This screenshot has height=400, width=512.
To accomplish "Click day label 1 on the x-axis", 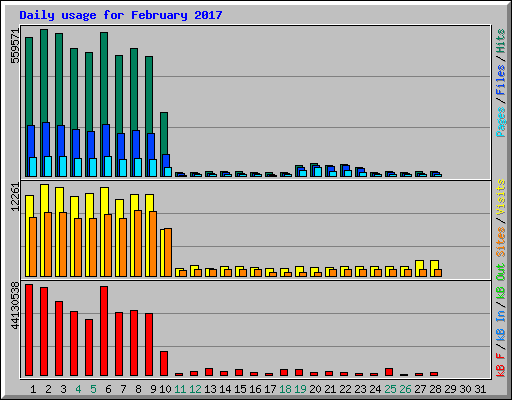I will point(33,389).
